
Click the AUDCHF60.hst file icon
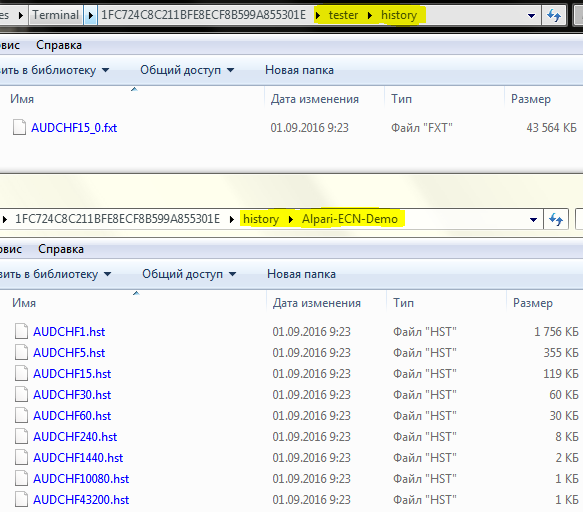coord(22,415)
